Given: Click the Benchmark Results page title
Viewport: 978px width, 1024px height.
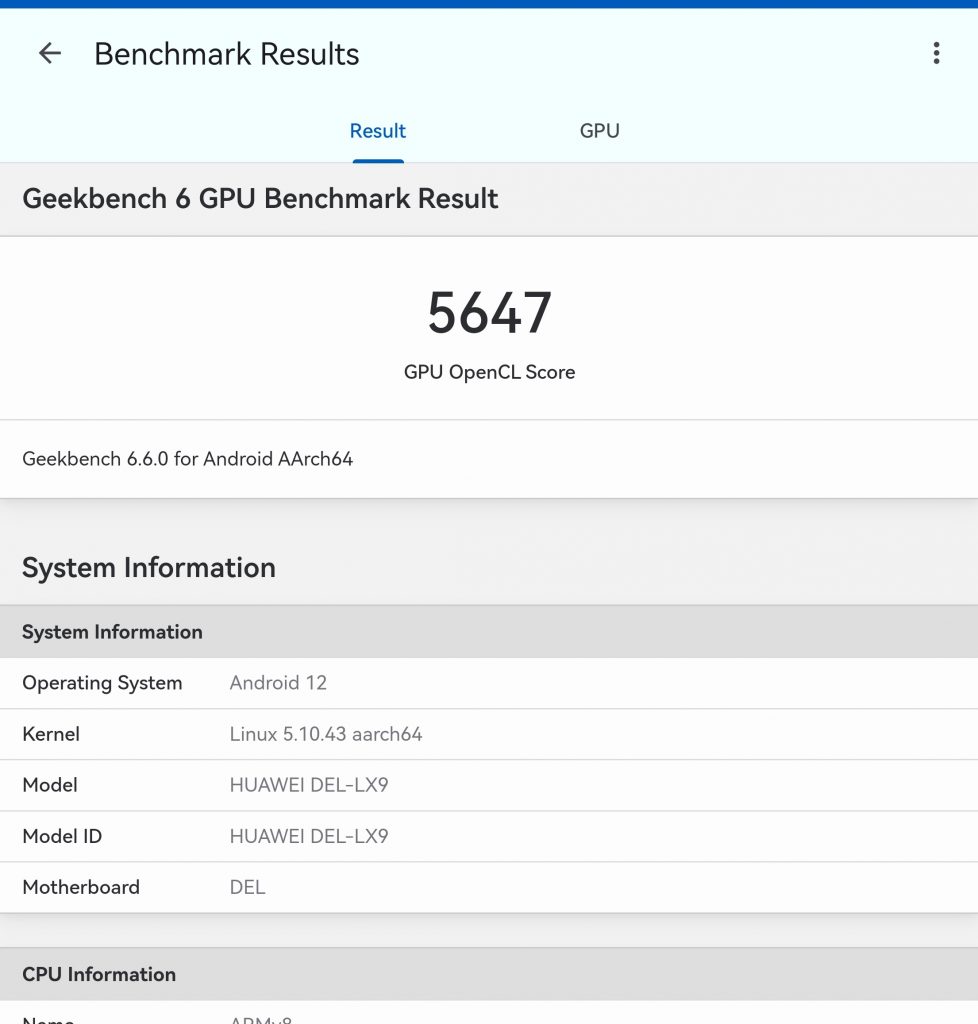Looking at the screenshot, I should pyautogui.click(x=227, y=54).
